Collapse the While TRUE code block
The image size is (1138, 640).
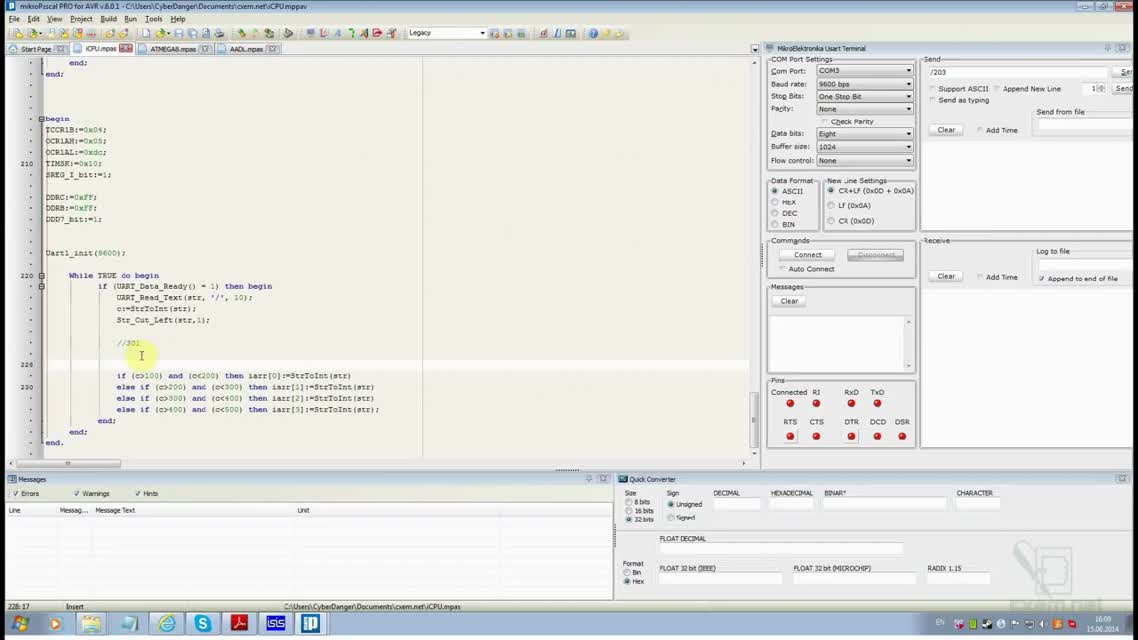[41, 276]
